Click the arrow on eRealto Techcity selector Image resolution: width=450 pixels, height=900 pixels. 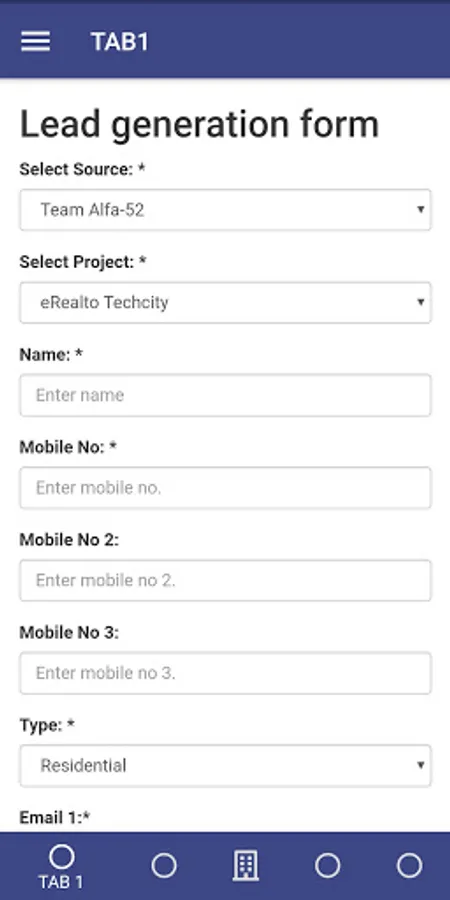tap(421, 302)
